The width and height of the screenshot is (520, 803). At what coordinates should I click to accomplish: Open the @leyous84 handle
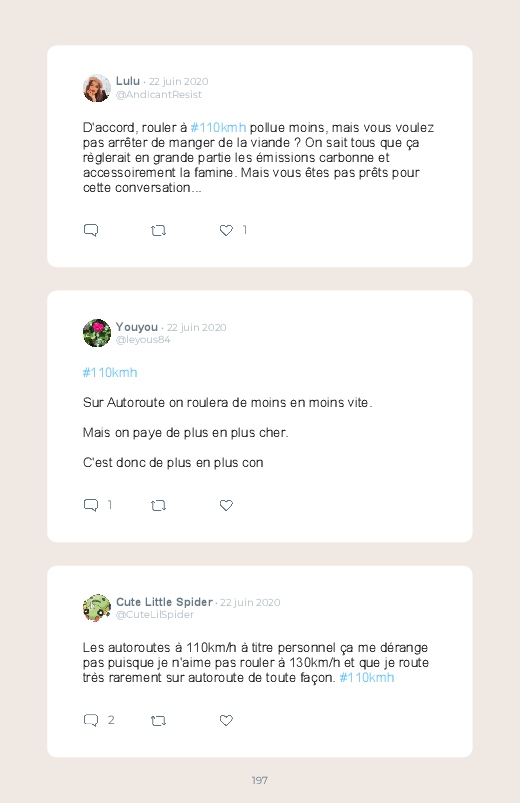point(143,340)
